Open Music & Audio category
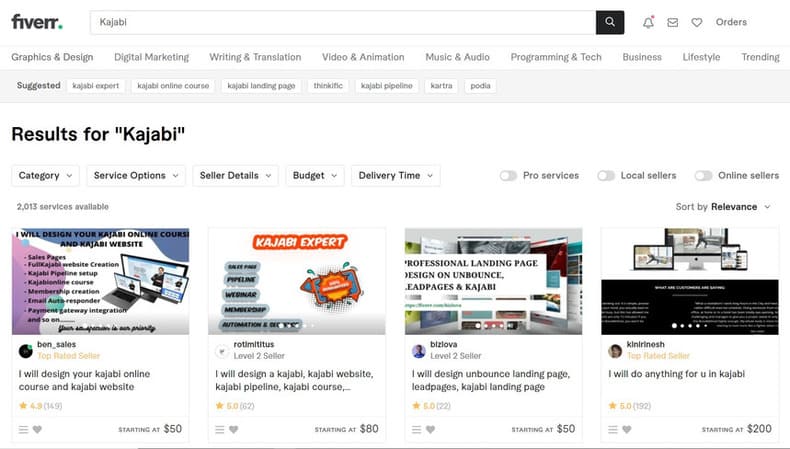Image resolution: width=790 pixels, height=449 pixels. (x=457, y=57)
